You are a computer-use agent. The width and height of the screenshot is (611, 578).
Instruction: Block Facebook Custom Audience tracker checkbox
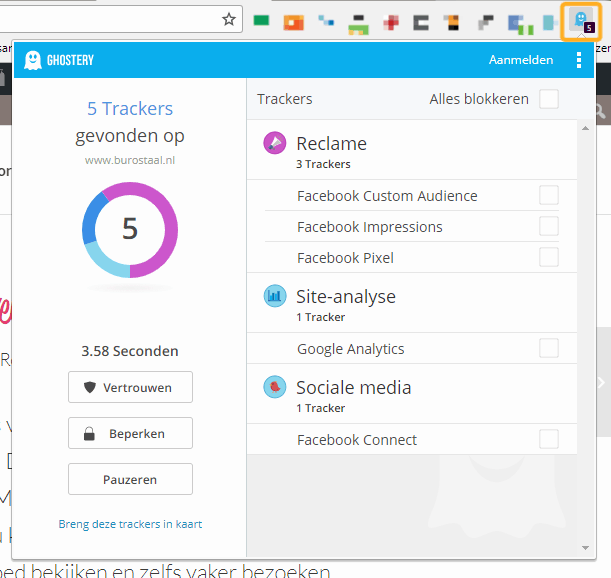[549, 195]
